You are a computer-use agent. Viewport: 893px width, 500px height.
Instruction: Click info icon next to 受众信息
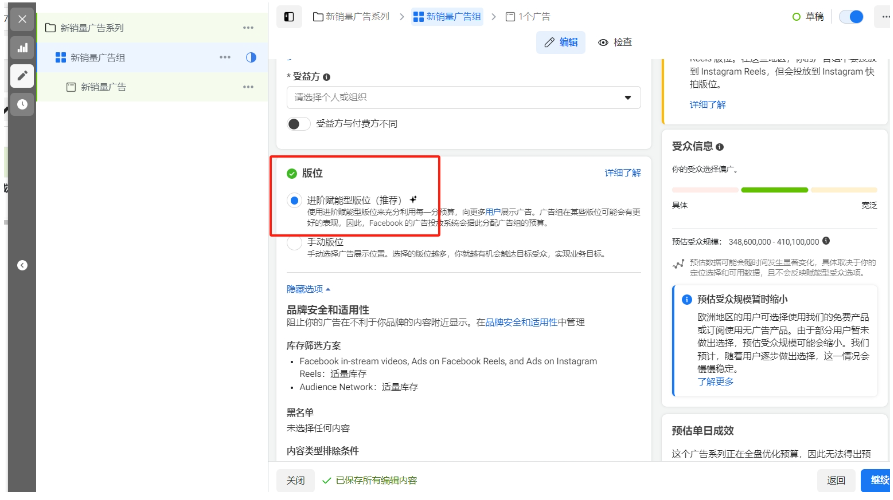(720, 147)
